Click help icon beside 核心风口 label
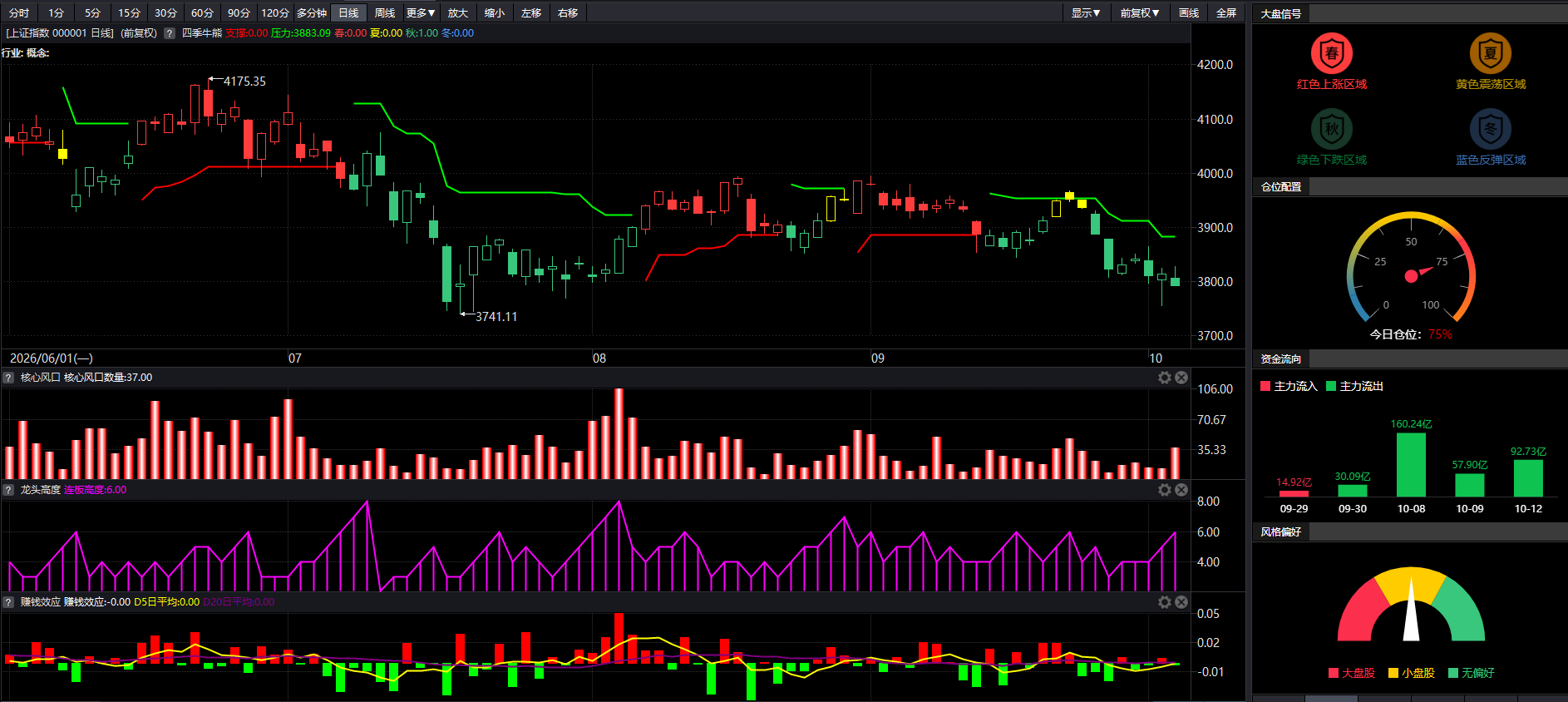This screenshot has height=702, width=1568. [9, 378]
